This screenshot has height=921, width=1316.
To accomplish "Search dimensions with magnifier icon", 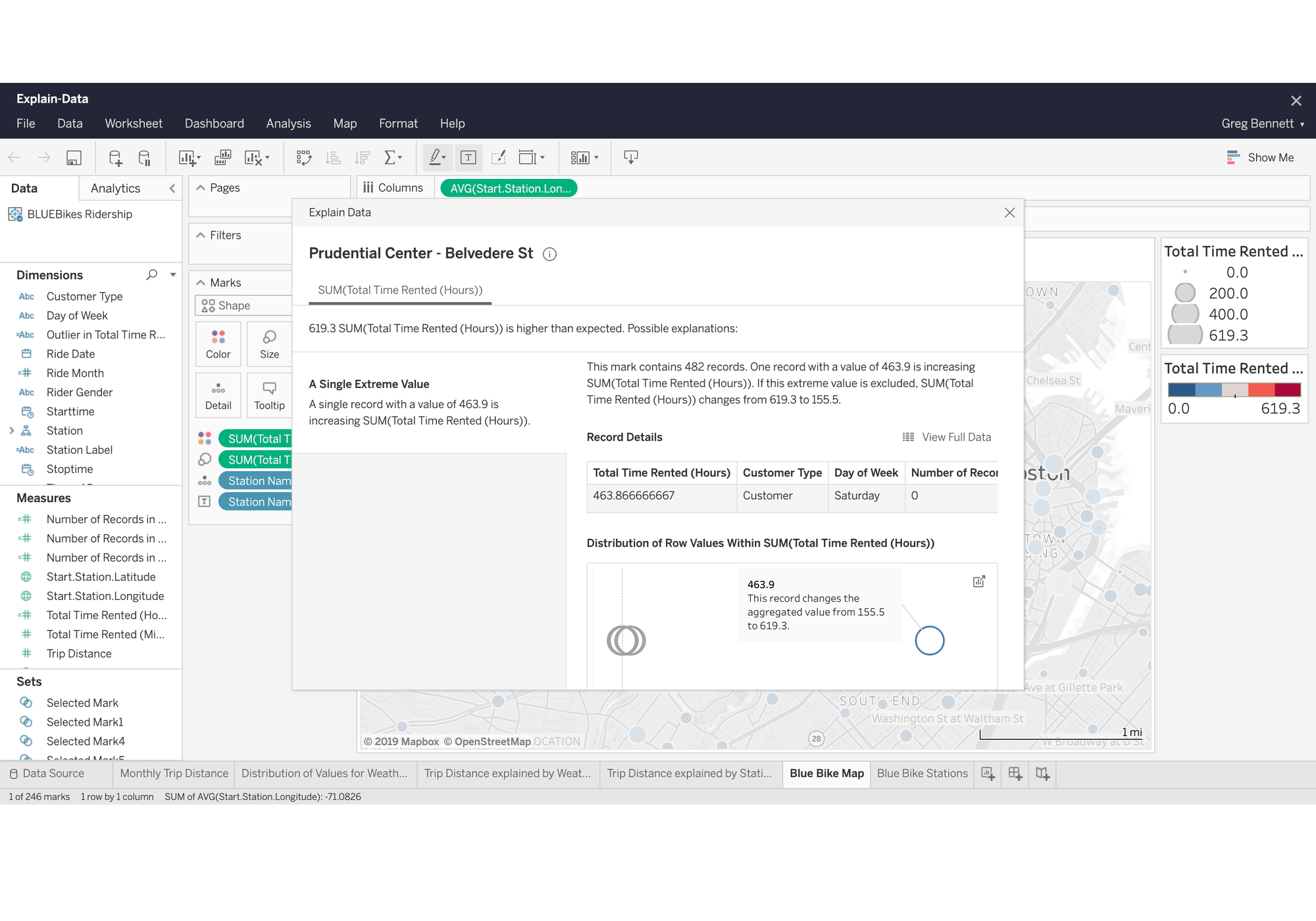I will click(152, 274).
